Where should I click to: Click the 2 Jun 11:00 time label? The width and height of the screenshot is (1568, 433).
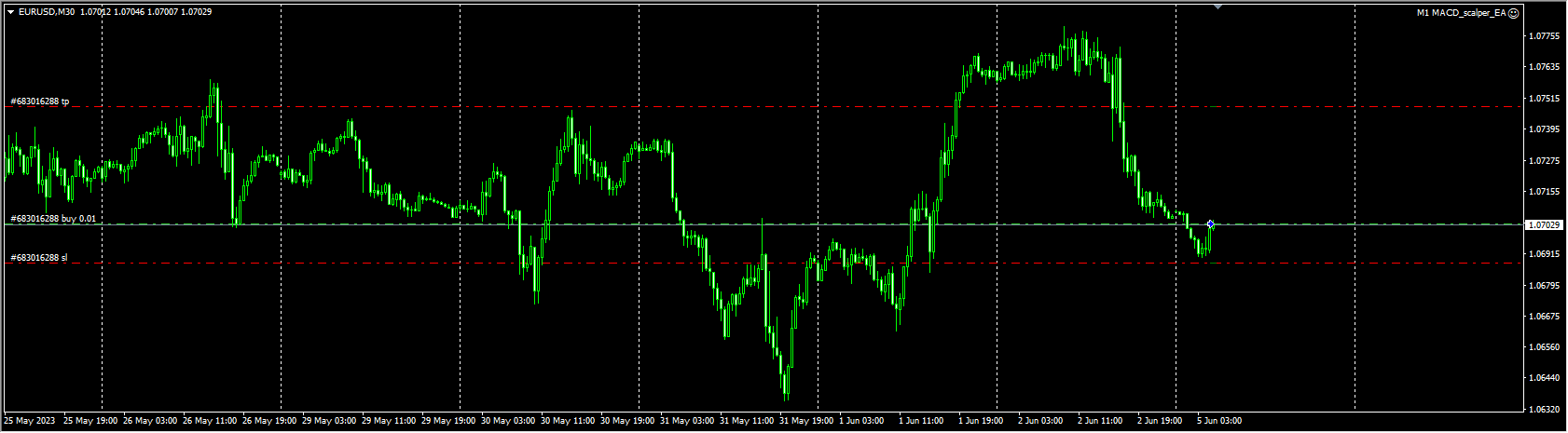pyautogui.click(x=1102, y=421)
